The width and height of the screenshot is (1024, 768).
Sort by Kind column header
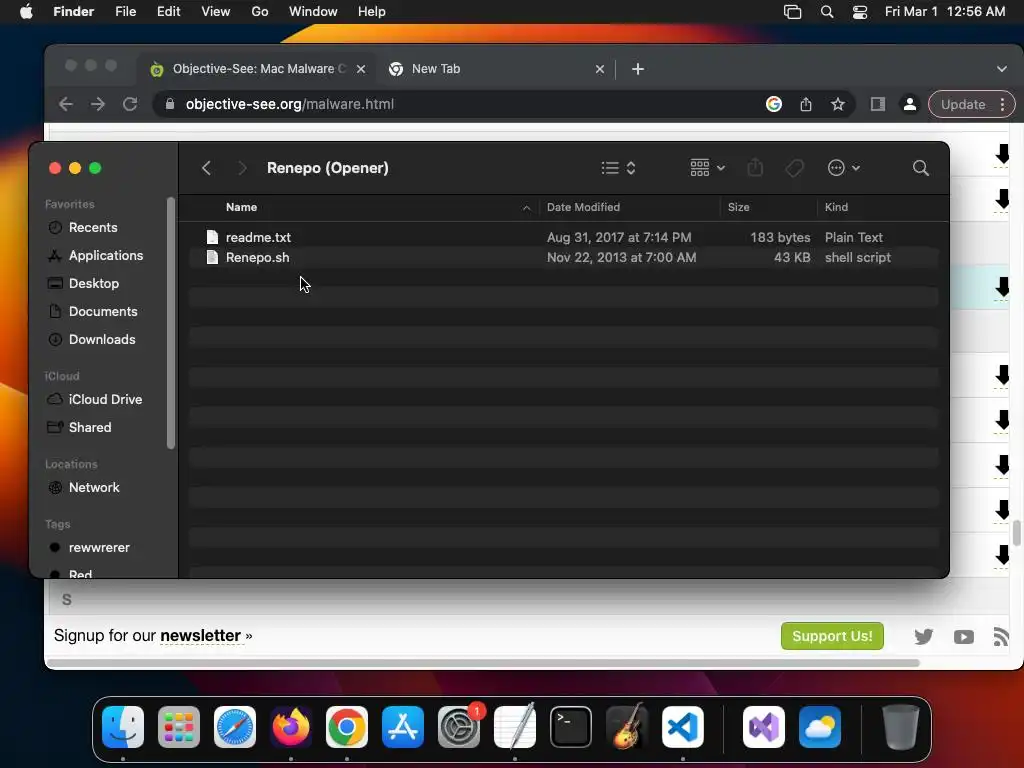click(x=836, y=207)
